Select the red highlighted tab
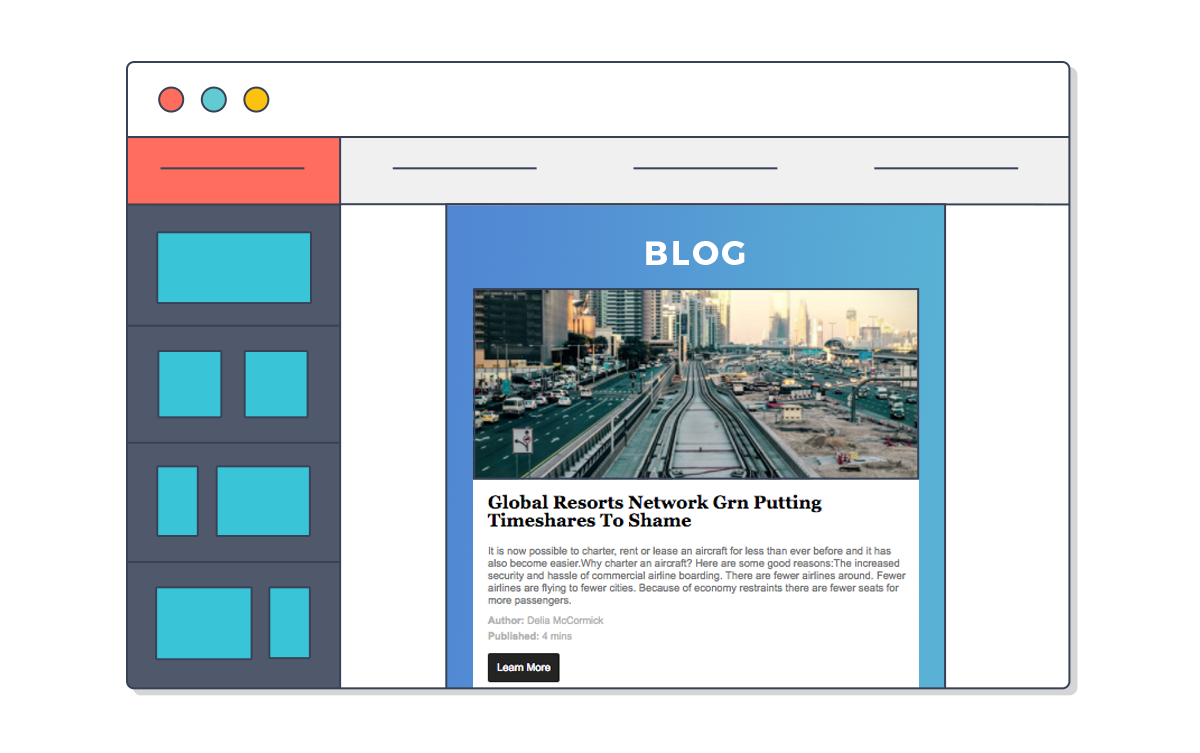The image size is (1200, 753). (233, 170)
